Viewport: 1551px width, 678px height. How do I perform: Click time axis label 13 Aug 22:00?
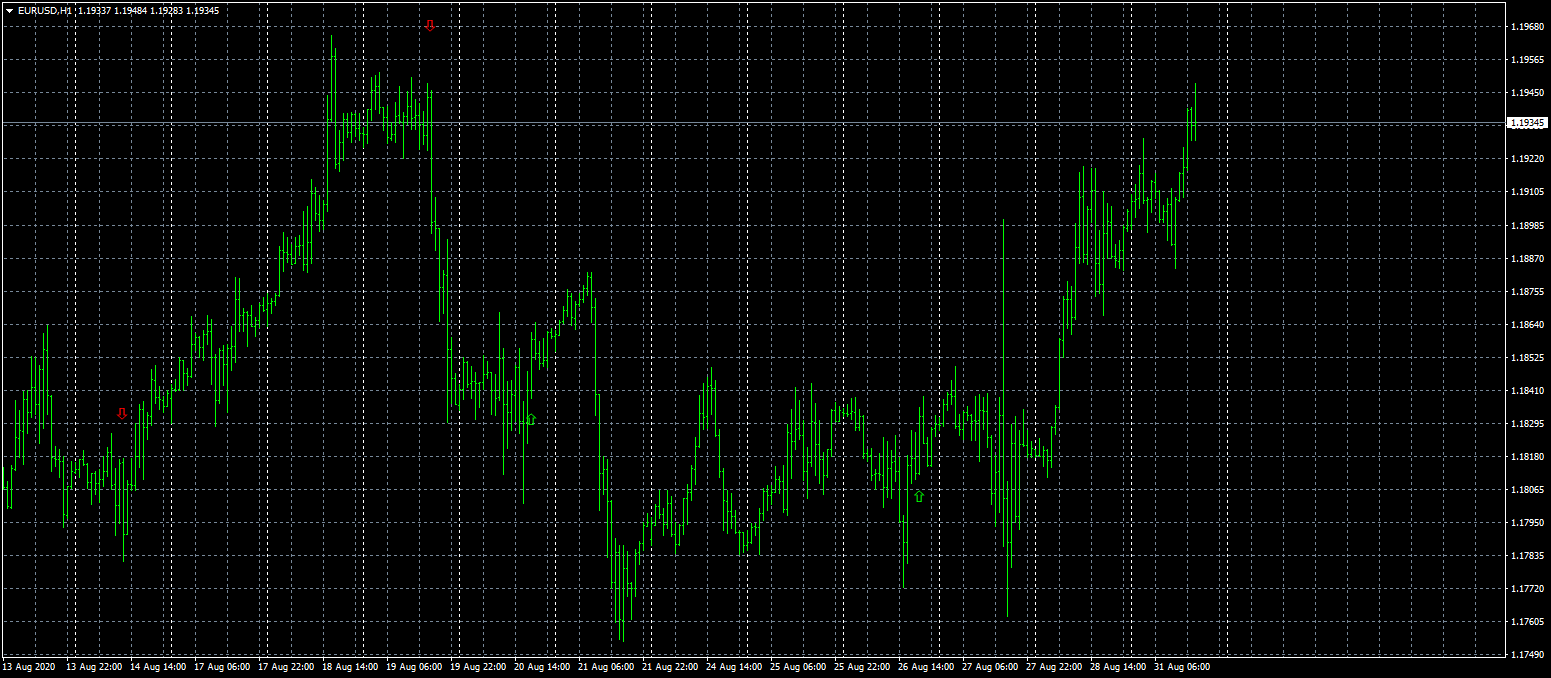point(95,666)
